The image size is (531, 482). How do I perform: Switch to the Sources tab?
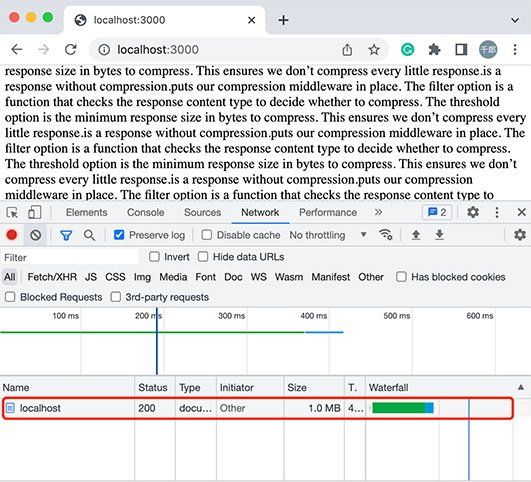tap(203, 212)
